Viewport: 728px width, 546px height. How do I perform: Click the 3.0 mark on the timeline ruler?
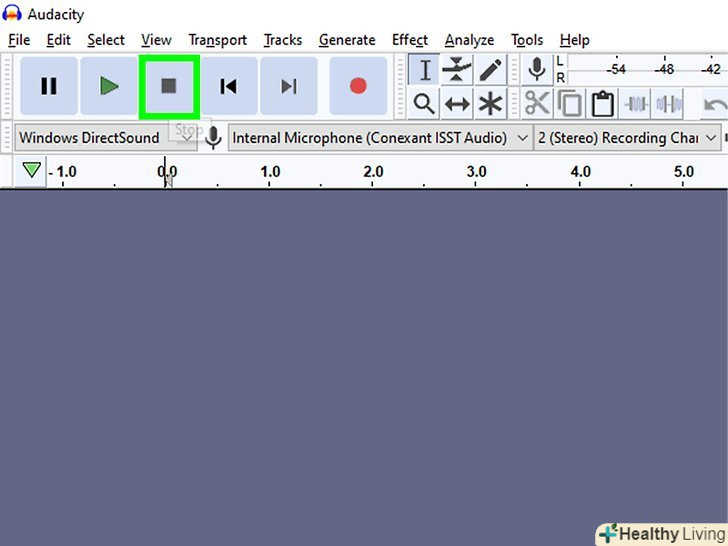tap(476, 172)
